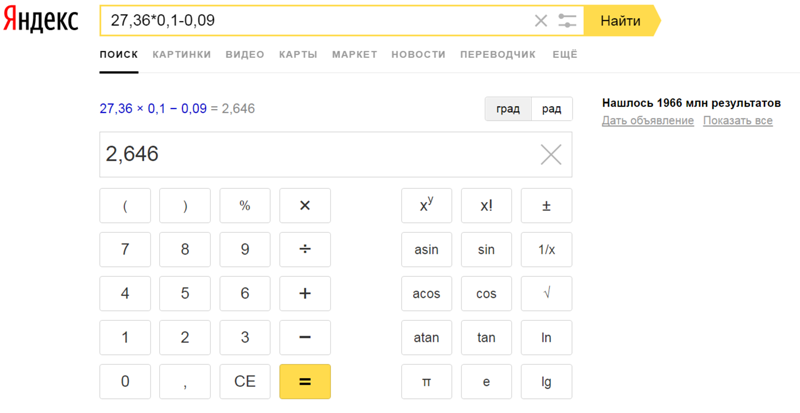
Task: Clear the calculator display with the X
Action: tap(551, 154)
